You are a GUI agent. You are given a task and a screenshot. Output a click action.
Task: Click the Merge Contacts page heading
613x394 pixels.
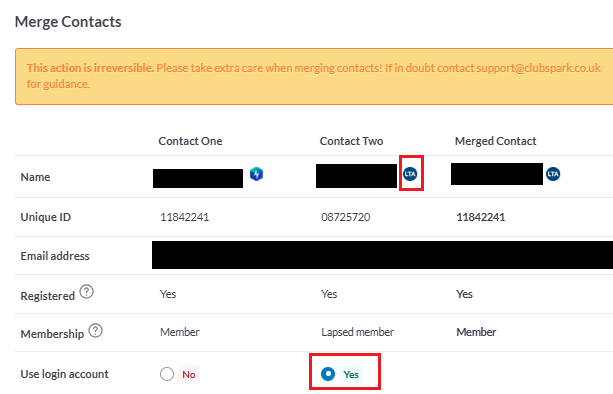pyautogui.click(x=68, y=22)
